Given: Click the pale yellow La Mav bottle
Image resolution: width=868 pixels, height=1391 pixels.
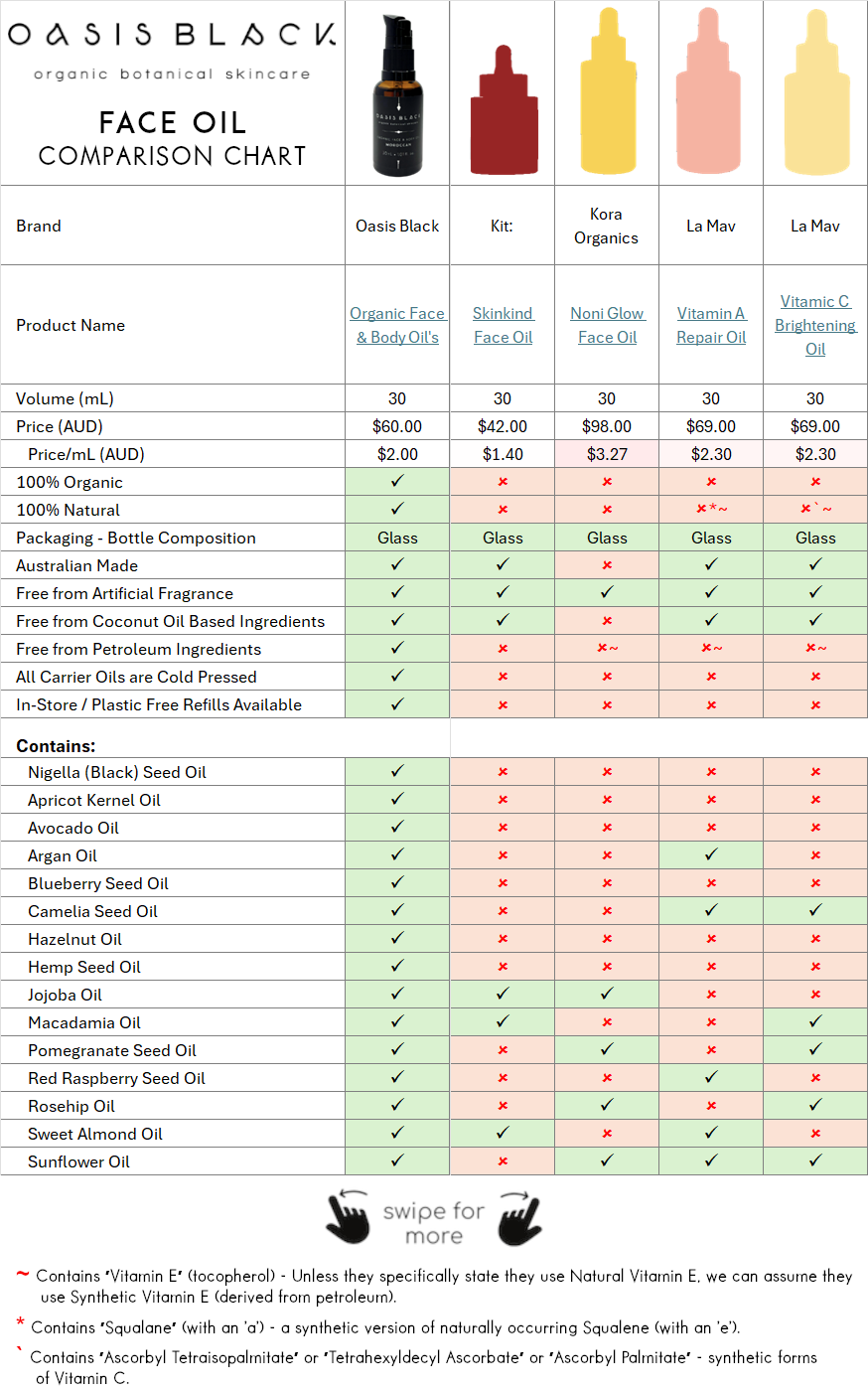Looking at the screenshot, I should click(815, 94).
